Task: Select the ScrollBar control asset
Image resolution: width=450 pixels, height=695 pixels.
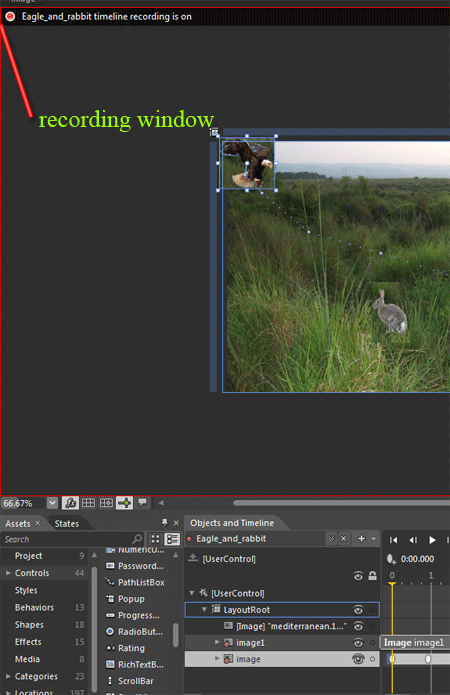Action: 130,681
